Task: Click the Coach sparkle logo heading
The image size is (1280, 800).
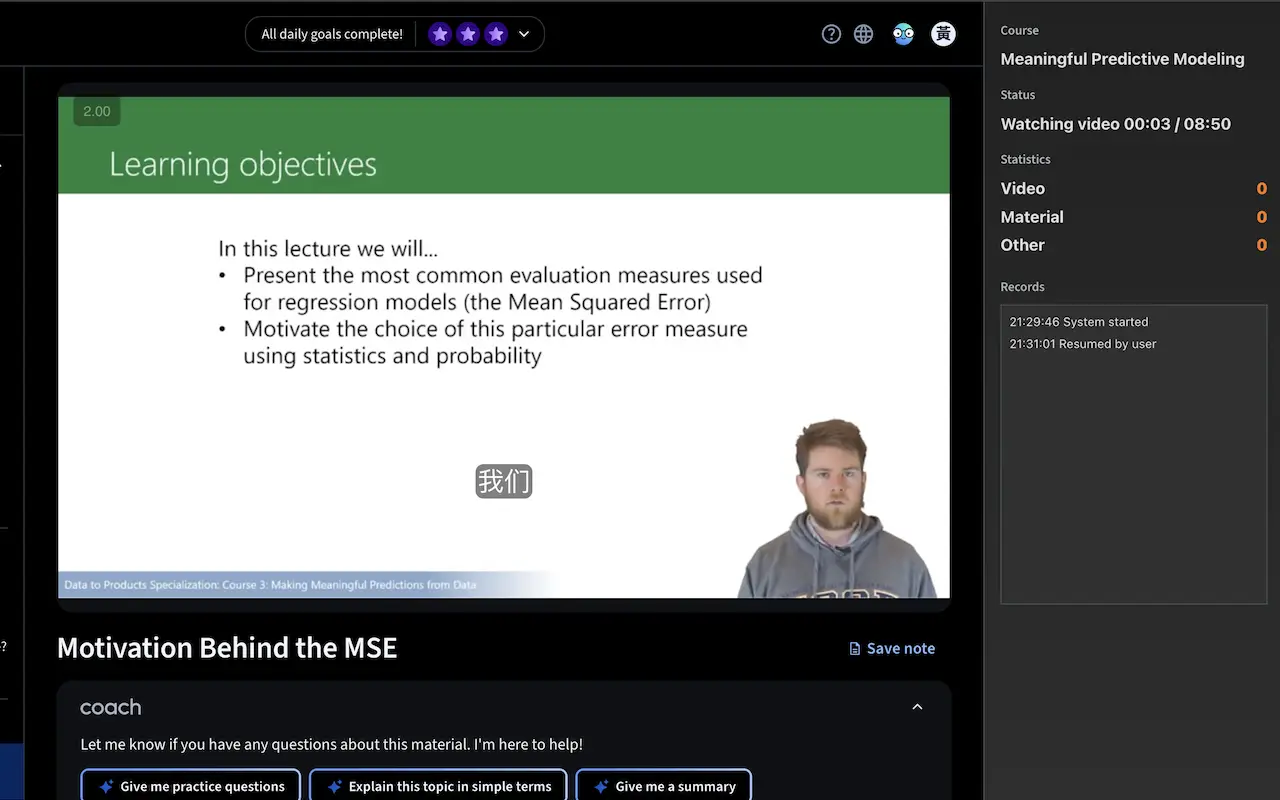Action: coord(110,707)
